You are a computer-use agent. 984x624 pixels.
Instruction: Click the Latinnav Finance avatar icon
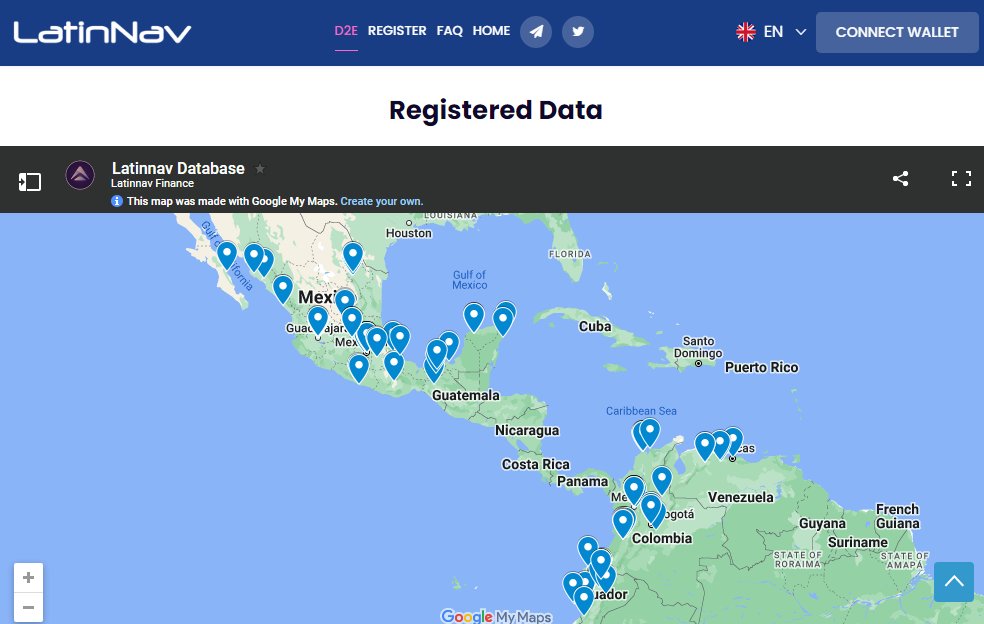tap(80, 175)
